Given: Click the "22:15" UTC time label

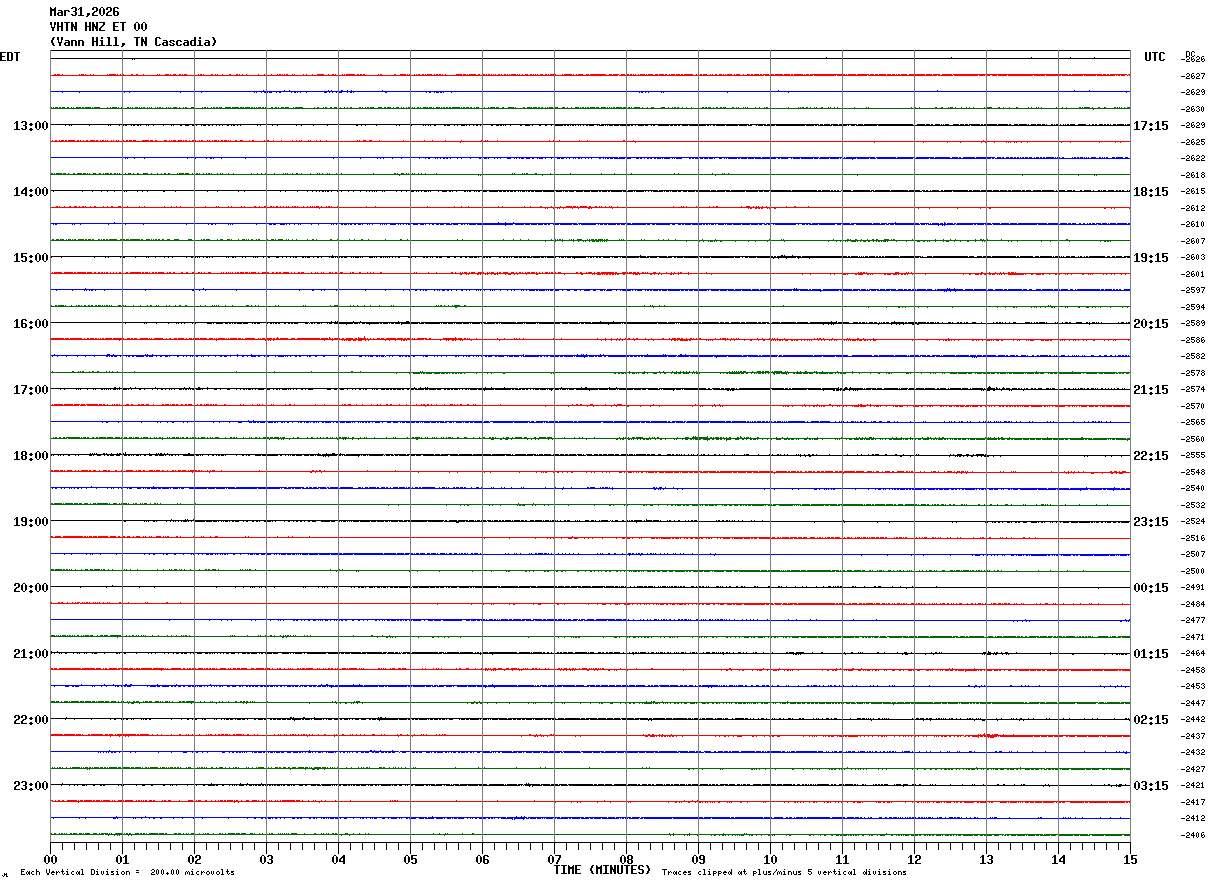Looking at the screenshot, I should tap(1151, 456).
